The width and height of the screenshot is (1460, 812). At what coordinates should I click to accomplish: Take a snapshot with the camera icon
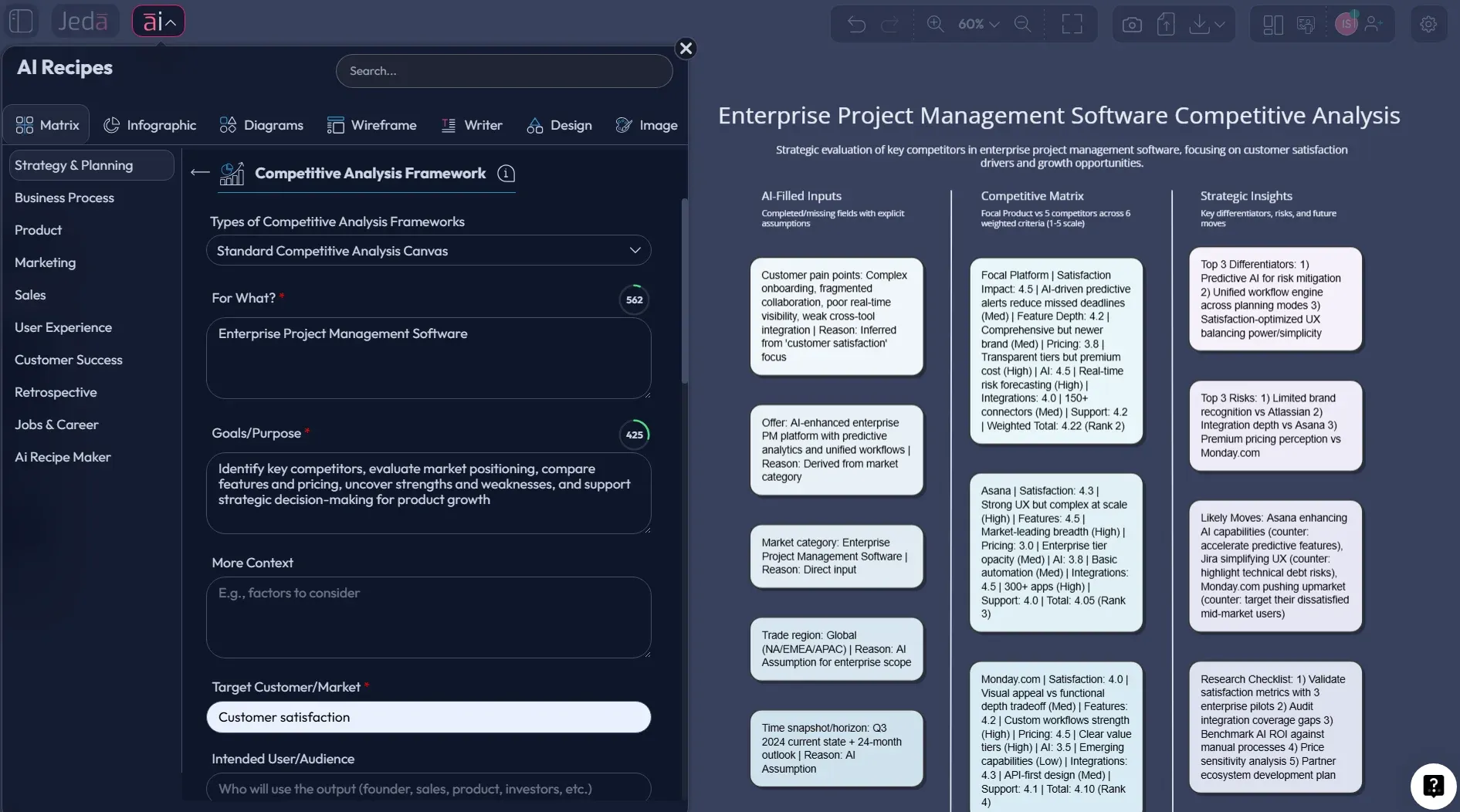[x=1132, y=25]
